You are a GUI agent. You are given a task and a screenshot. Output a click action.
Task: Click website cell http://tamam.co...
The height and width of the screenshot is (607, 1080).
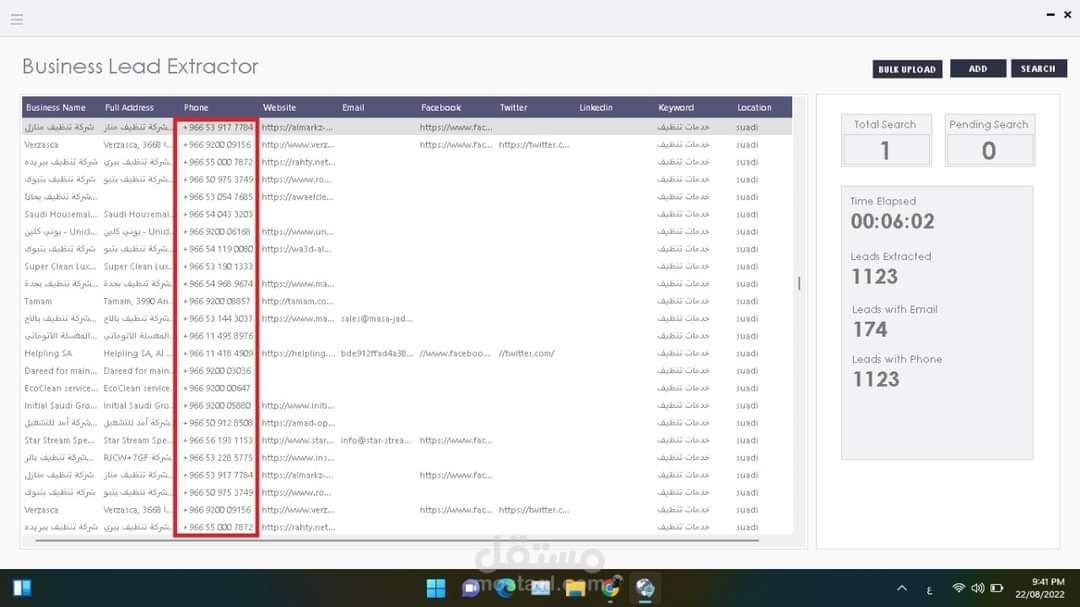298,301
